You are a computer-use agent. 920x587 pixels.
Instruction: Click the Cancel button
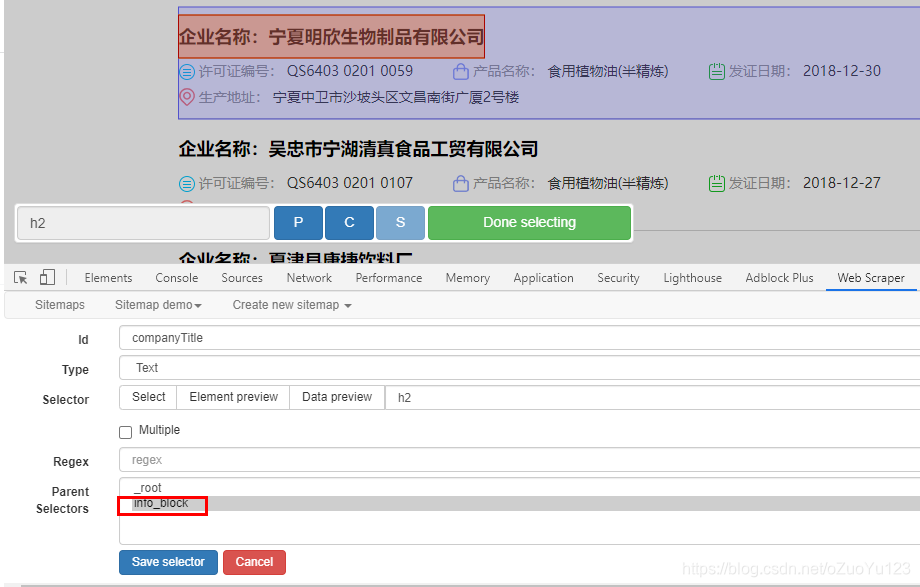pyautogui.click(x=254, y=562)
